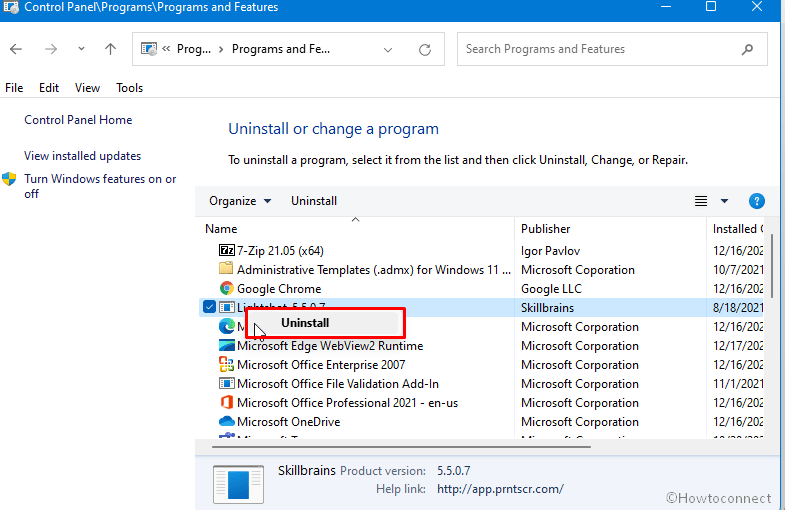Click the search magnifier icon

click(747, 49)
